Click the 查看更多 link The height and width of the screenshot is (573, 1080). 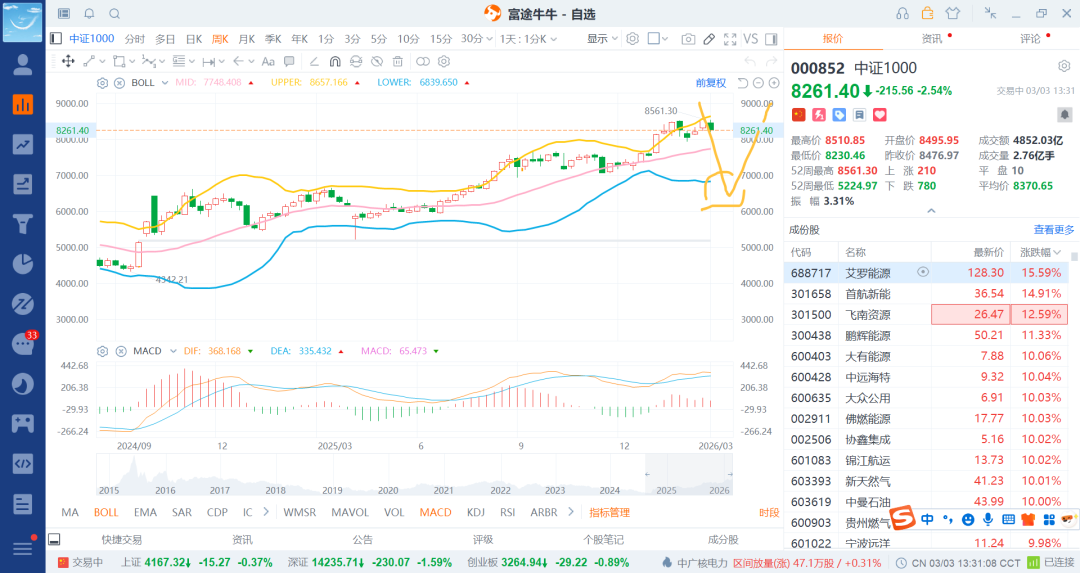pos(1054,229)
